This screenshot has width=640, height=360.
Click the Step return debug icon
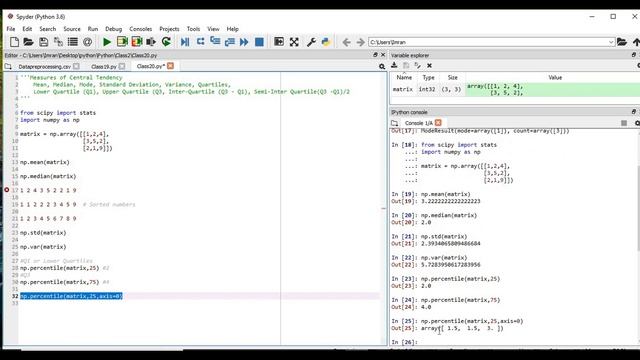click(229, 42)
